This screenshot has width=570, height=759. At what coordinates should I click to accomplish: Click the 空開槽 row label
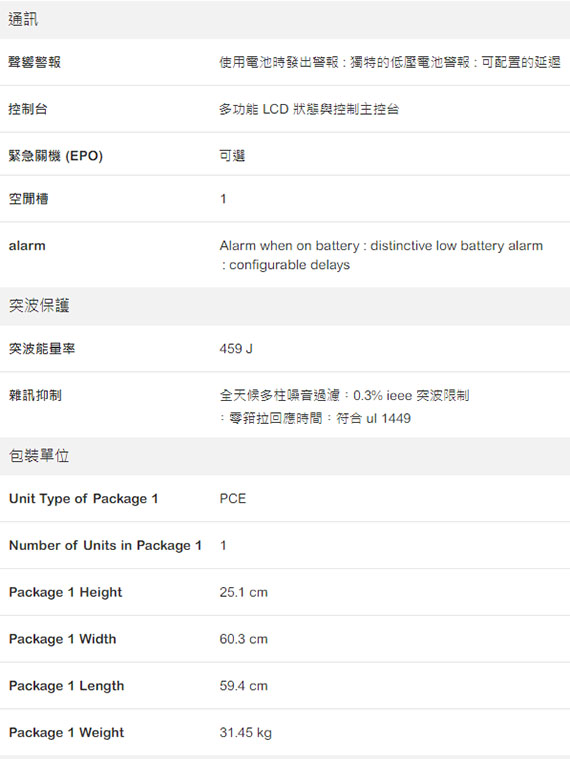(x=28, y=198)
